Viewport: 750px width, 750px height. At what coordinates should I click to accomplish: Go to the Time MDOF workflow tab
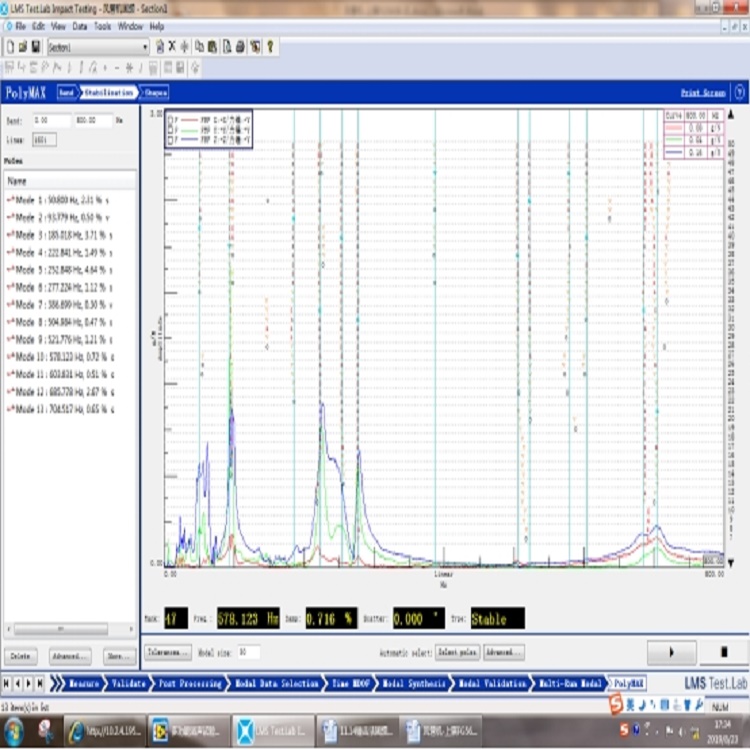(351, 684)
